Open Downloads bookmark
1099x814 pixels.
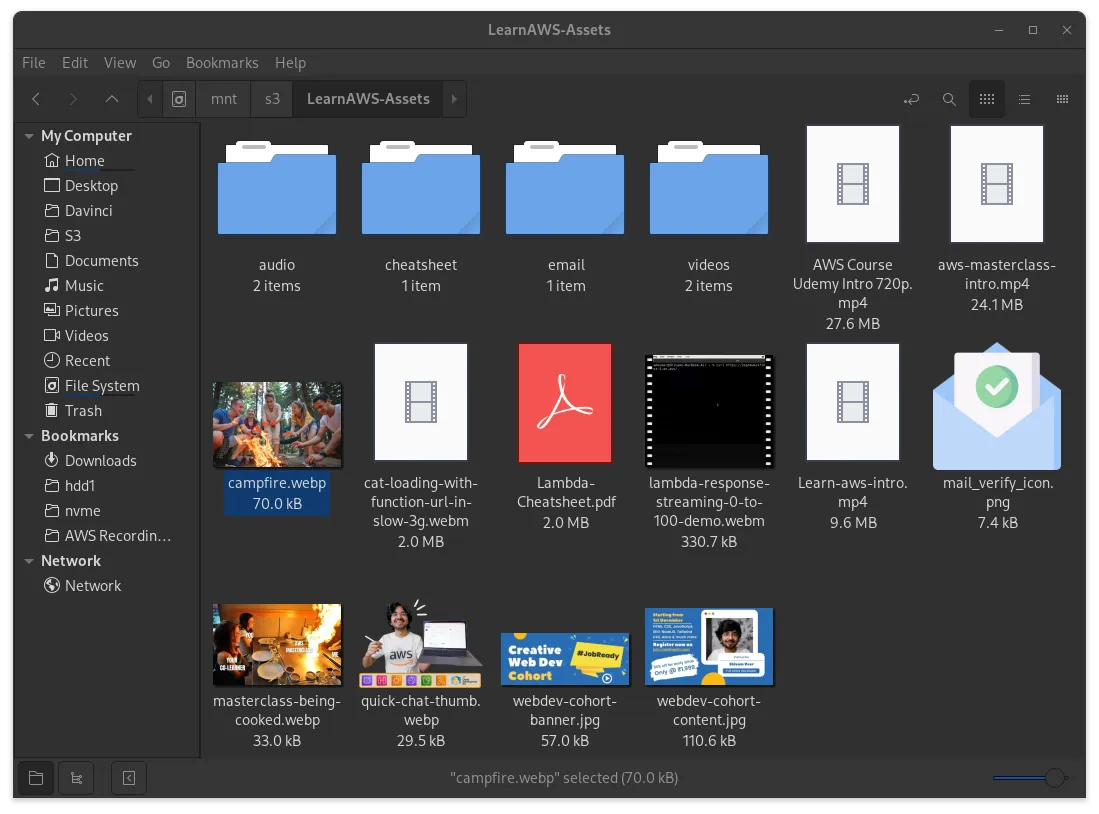pos(100,461)
